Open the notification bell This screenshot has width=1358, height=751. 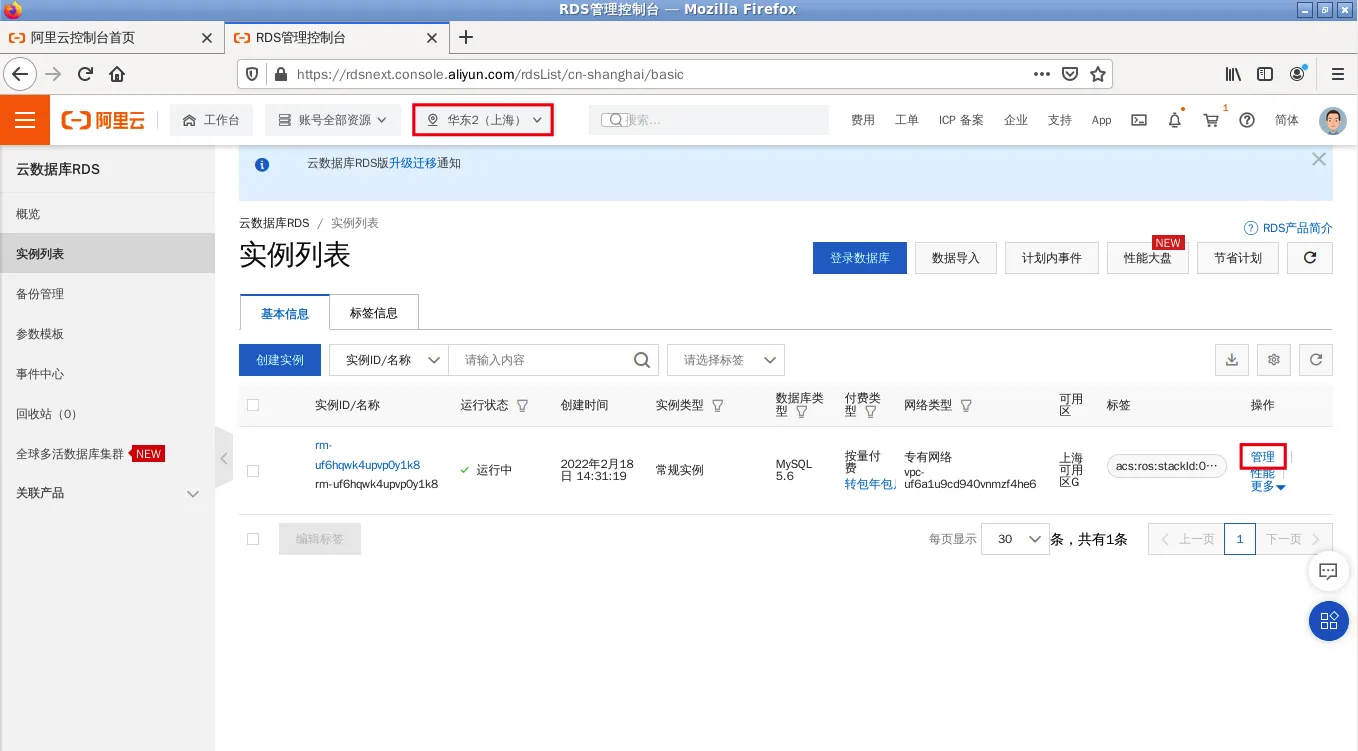tap(1175, 120)
